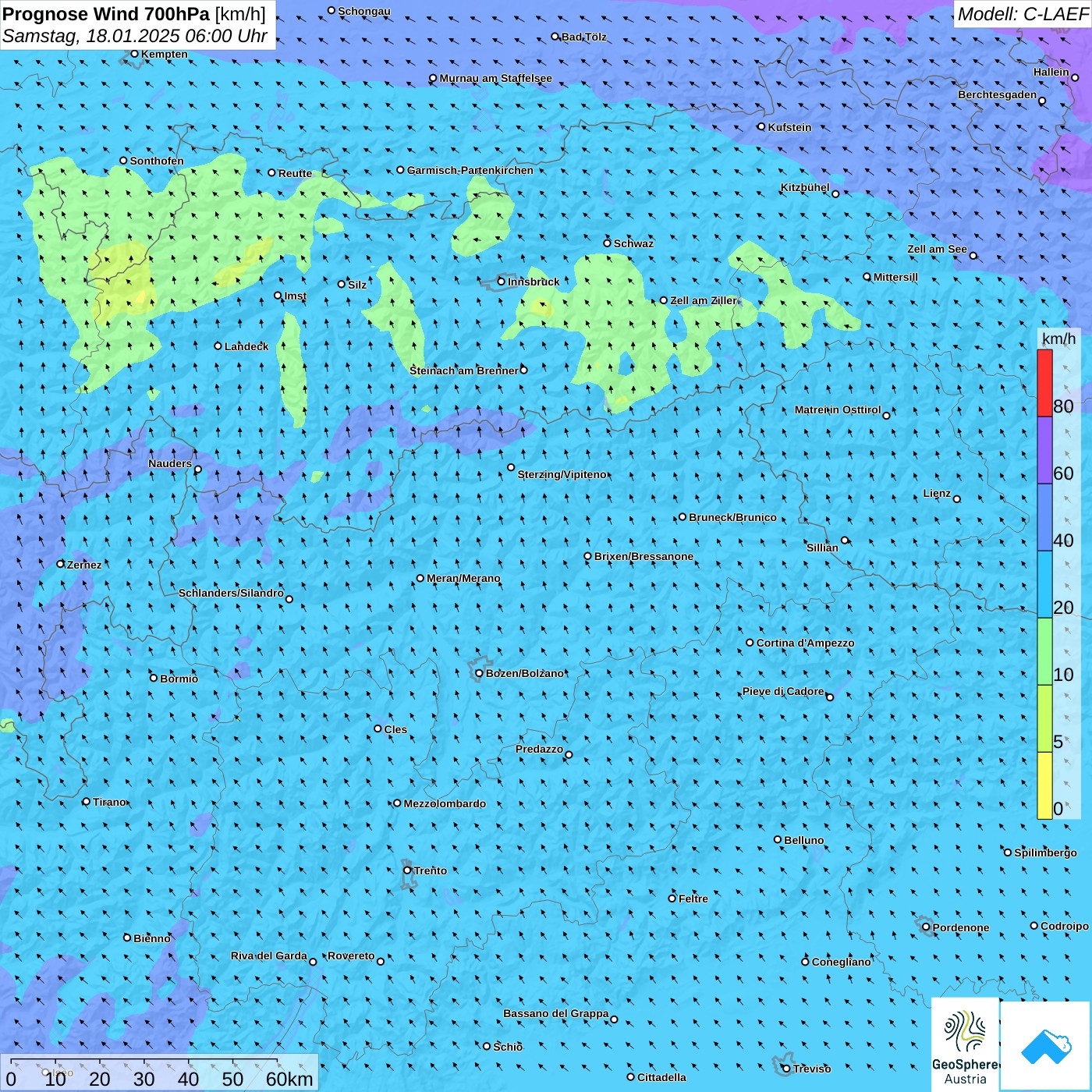Click the Schwaz city label

coord(633,243)
